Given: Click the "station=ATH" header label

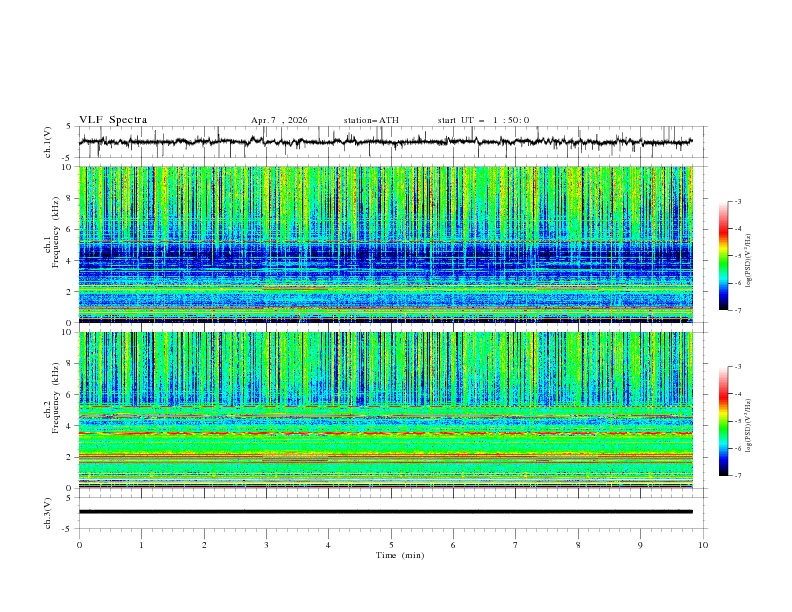Looking at the screenshot, I should pyautogui.click(x=371, y=120).
